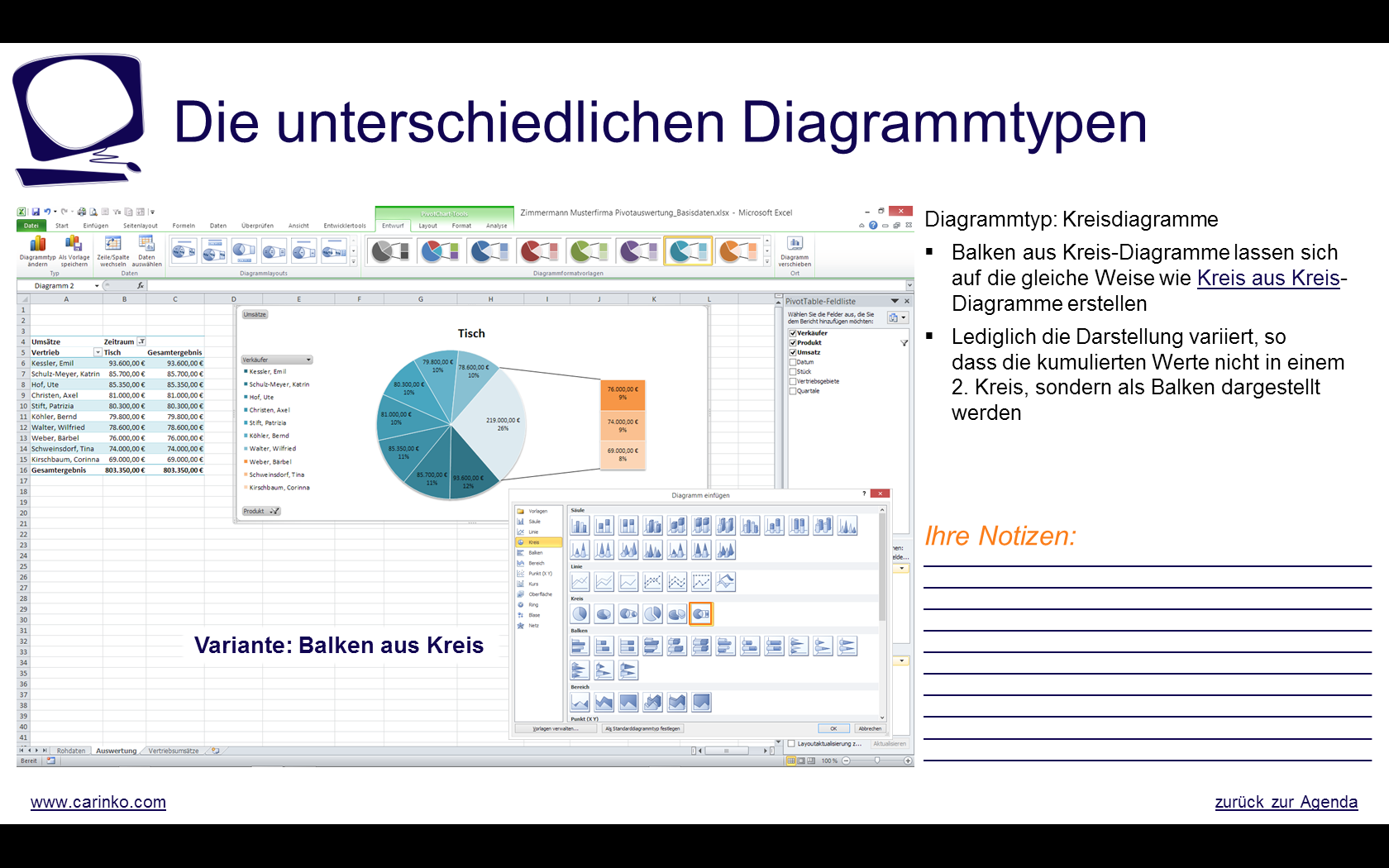The width and height of the screenshot is (1389, 868).
Task: Open the Kreis aus Kreis hyperlink
Action: pyautogui.click(x=1268, y=278)
